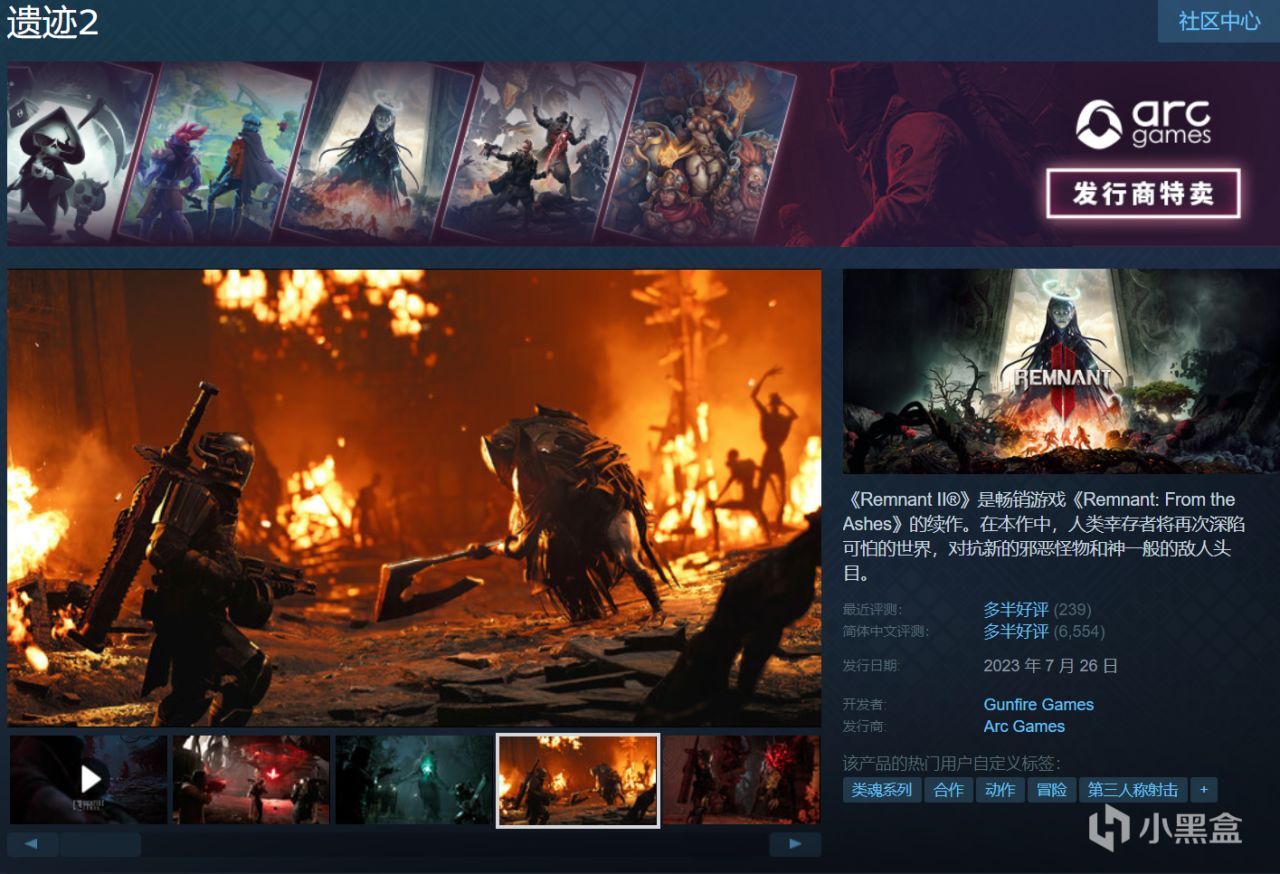
Task: Advance the screenshot strip with the right arrow
Action: (795, 845)
